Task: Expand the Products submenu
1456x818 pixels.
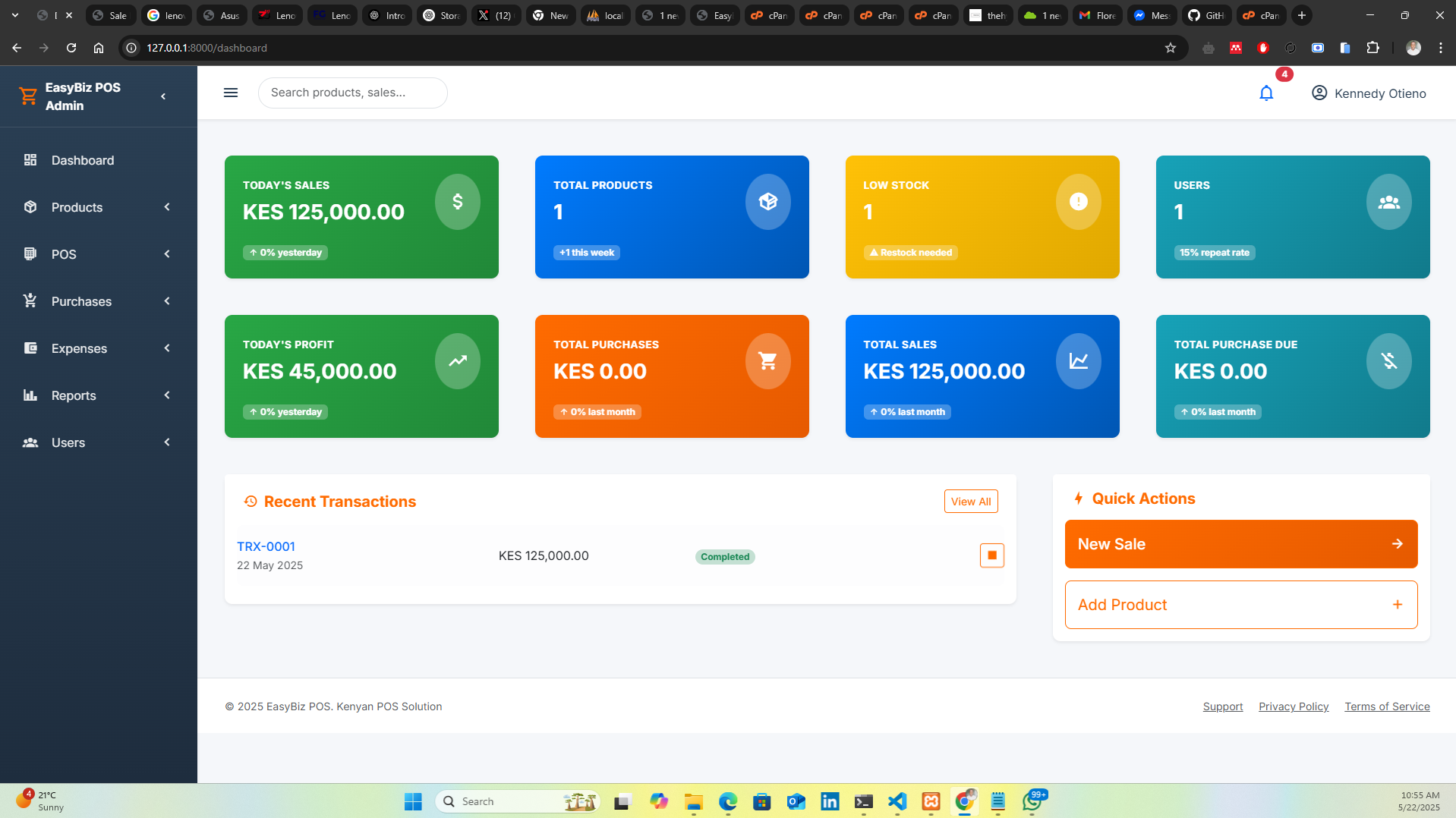Action: click(x=166, y=207)
